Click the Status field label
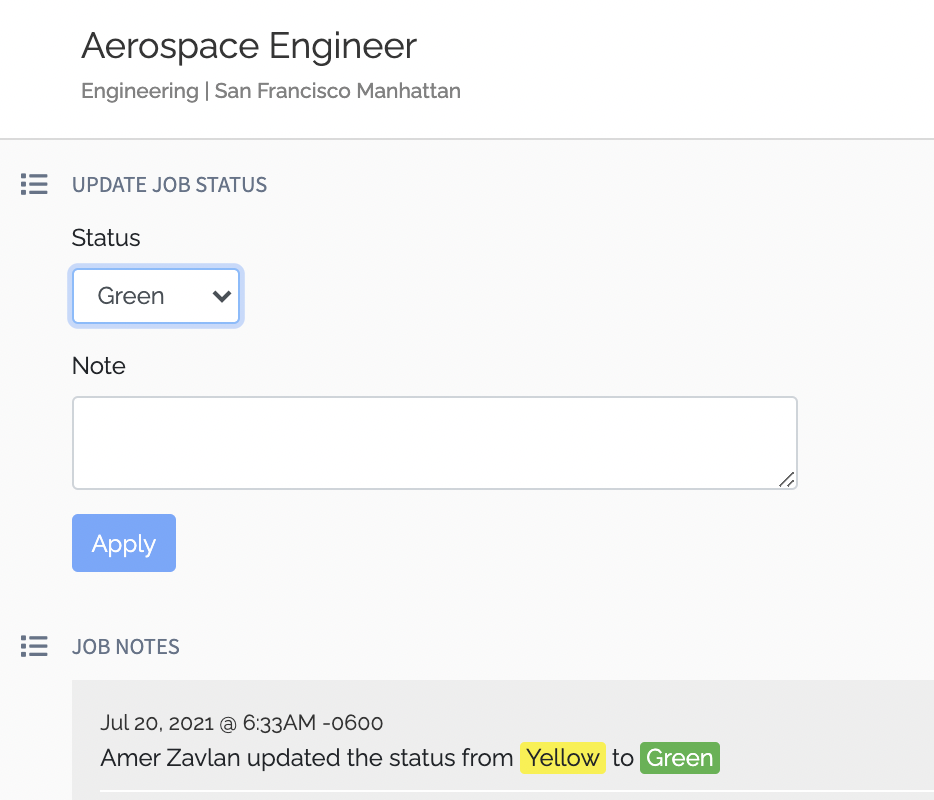Screen dimensions: 934x800 coord(106,238)
